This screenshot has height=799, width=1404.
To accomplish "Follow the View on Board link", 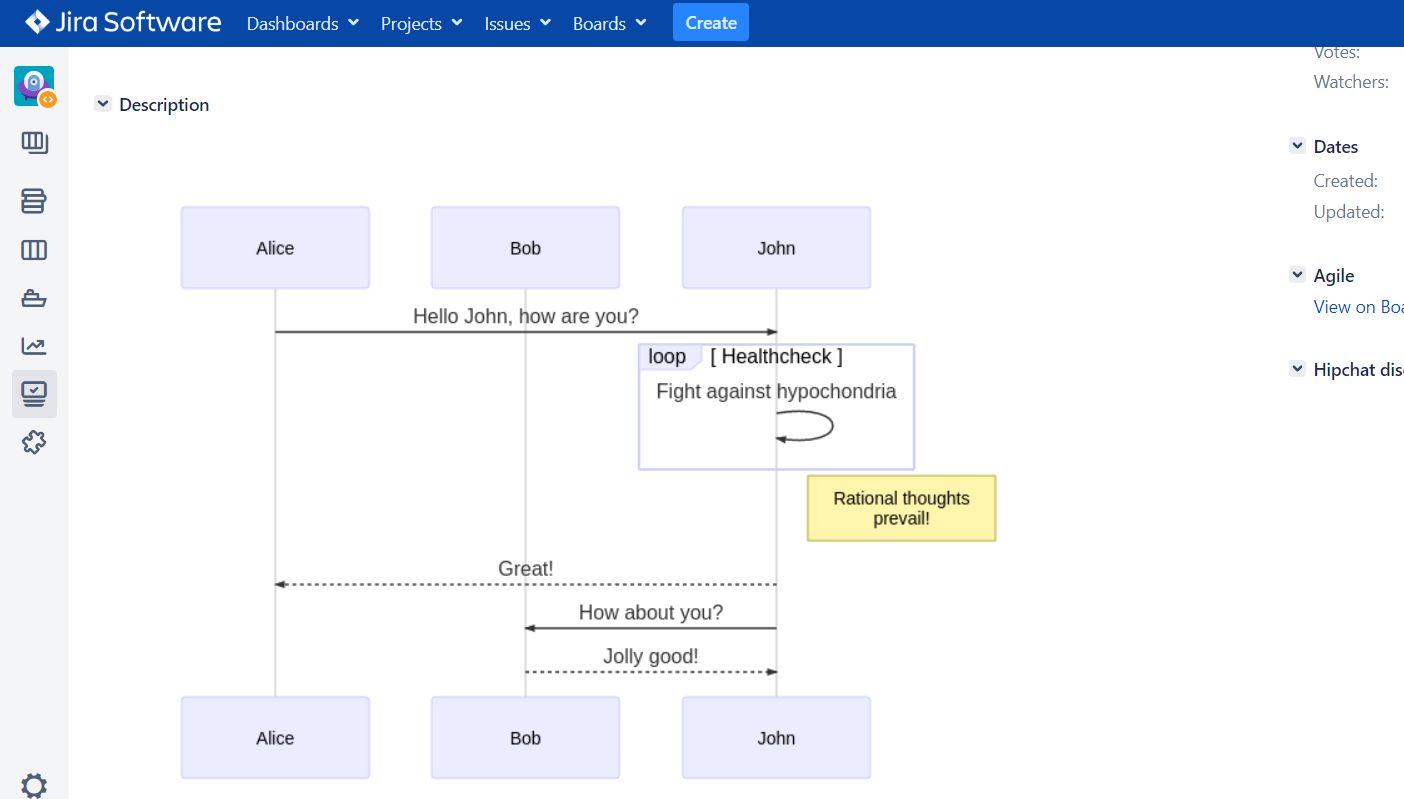I will pos(1358,307).
